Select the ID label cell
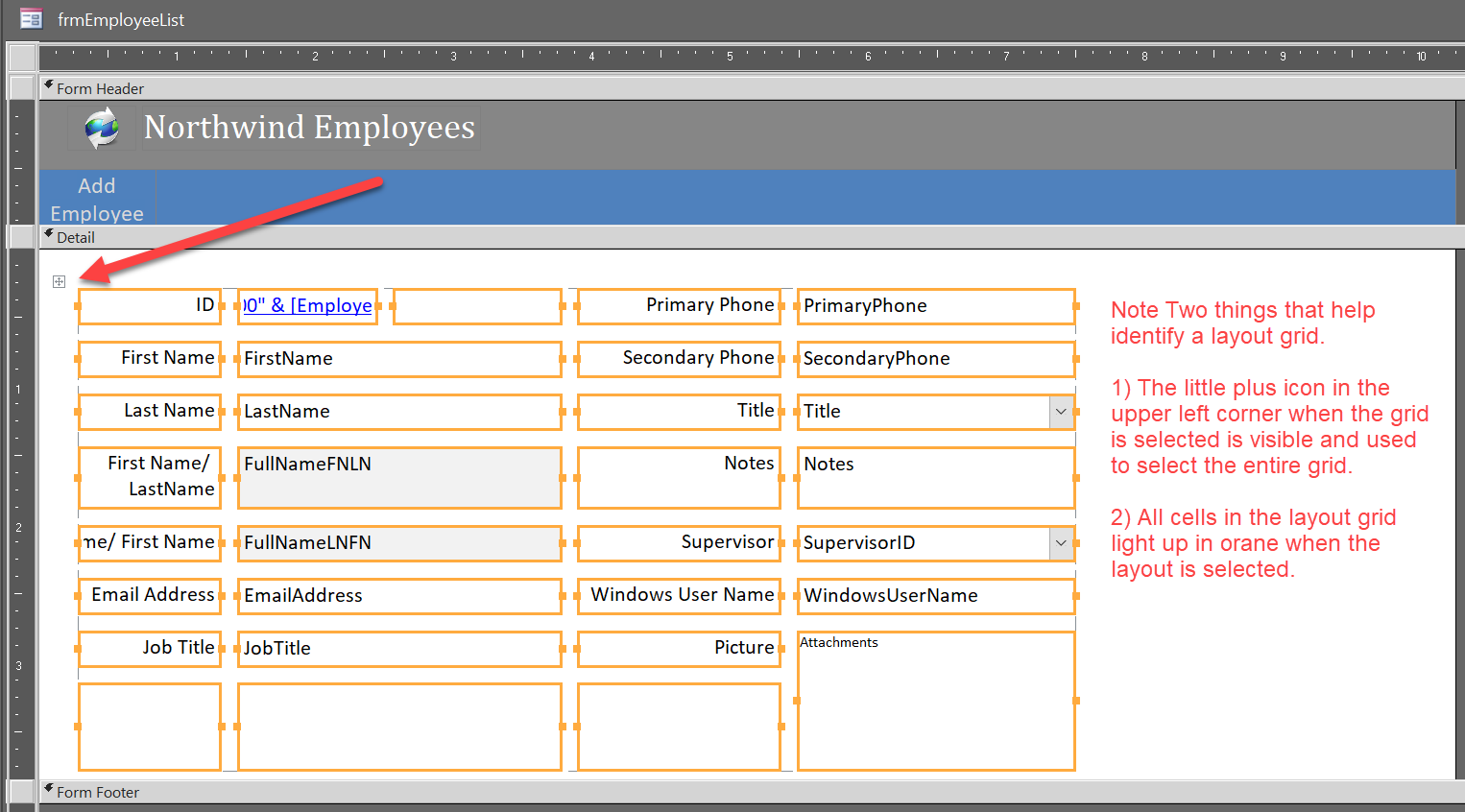This screenshot has height=812, width=1465. point(150,306)
